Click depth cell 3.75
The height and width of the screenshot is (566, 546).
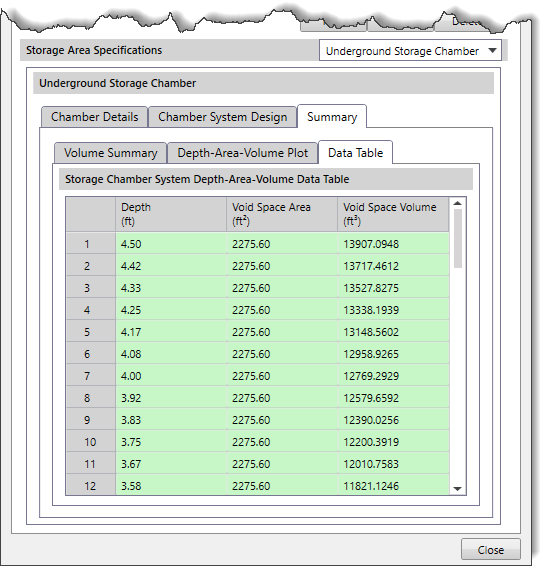[x=171, y=442]
